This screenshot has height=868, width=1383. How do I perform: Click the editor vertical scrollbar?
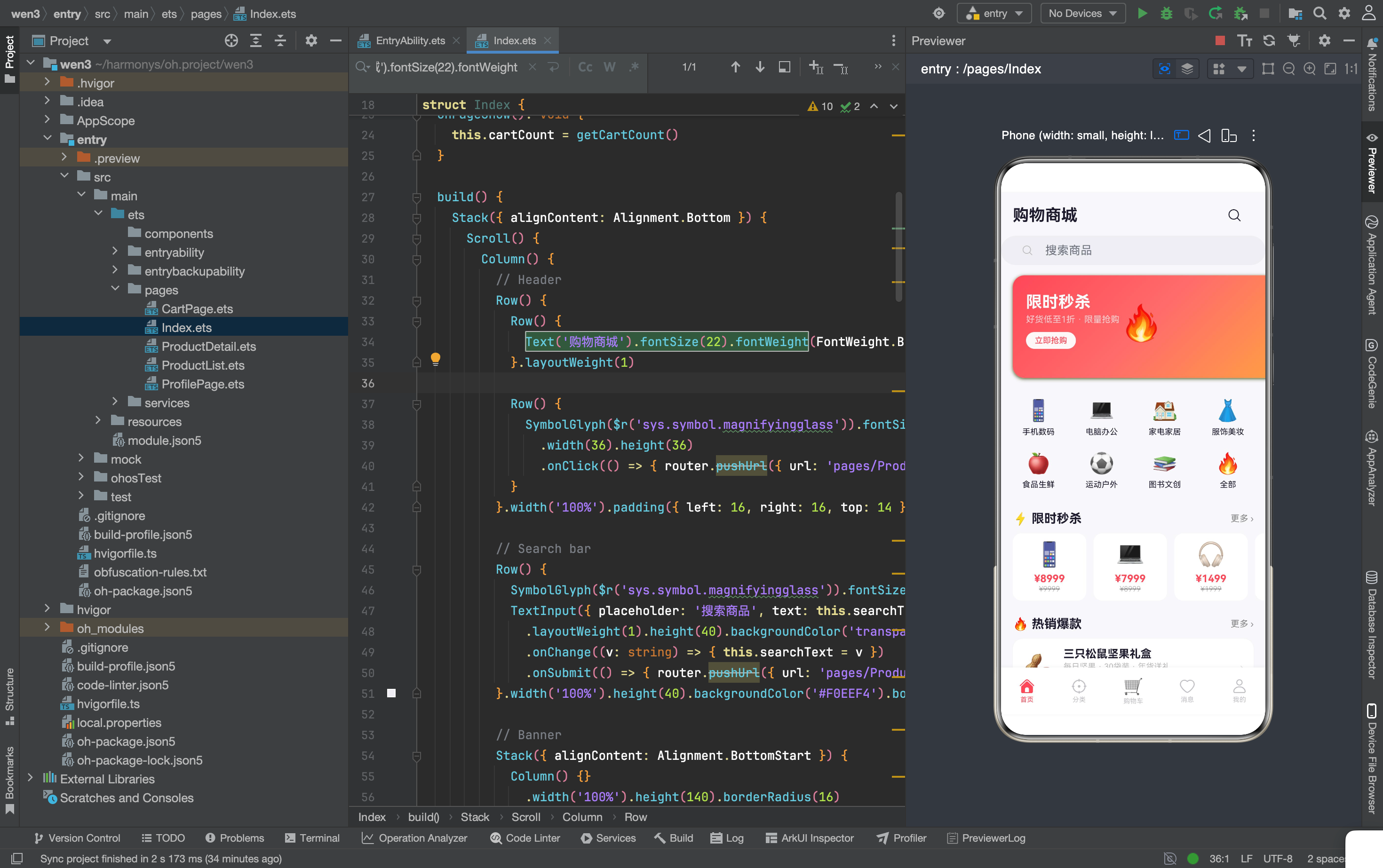(899, 247)
